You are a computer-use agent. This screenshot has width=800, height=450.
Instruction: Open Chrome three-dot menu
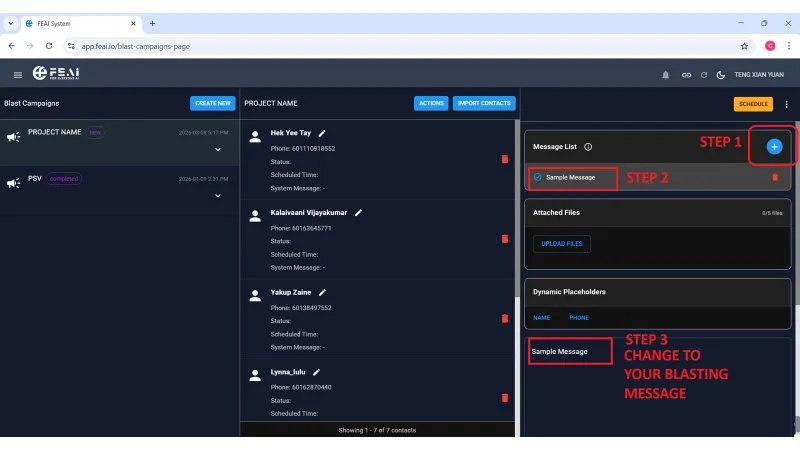(x=789, y=46)
